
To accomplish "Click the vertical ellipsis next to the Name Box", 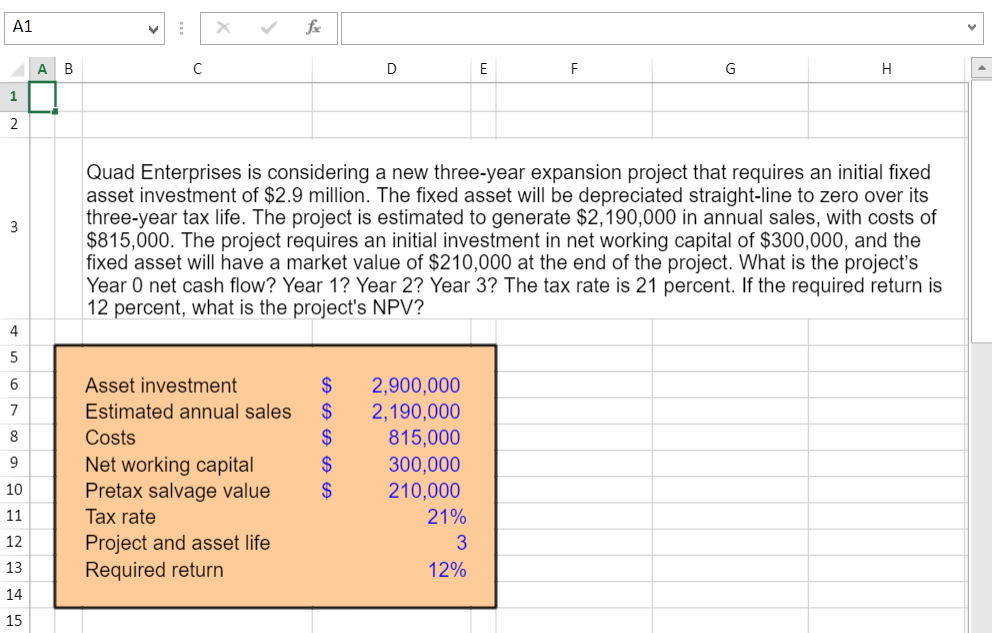I will point(181,28).
